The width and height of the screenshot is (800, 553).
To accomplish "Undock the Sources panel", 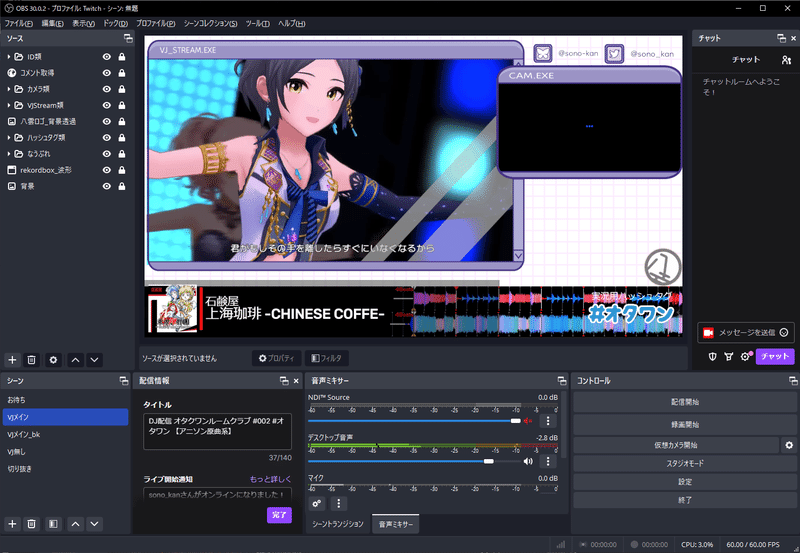I will point(128,38).
